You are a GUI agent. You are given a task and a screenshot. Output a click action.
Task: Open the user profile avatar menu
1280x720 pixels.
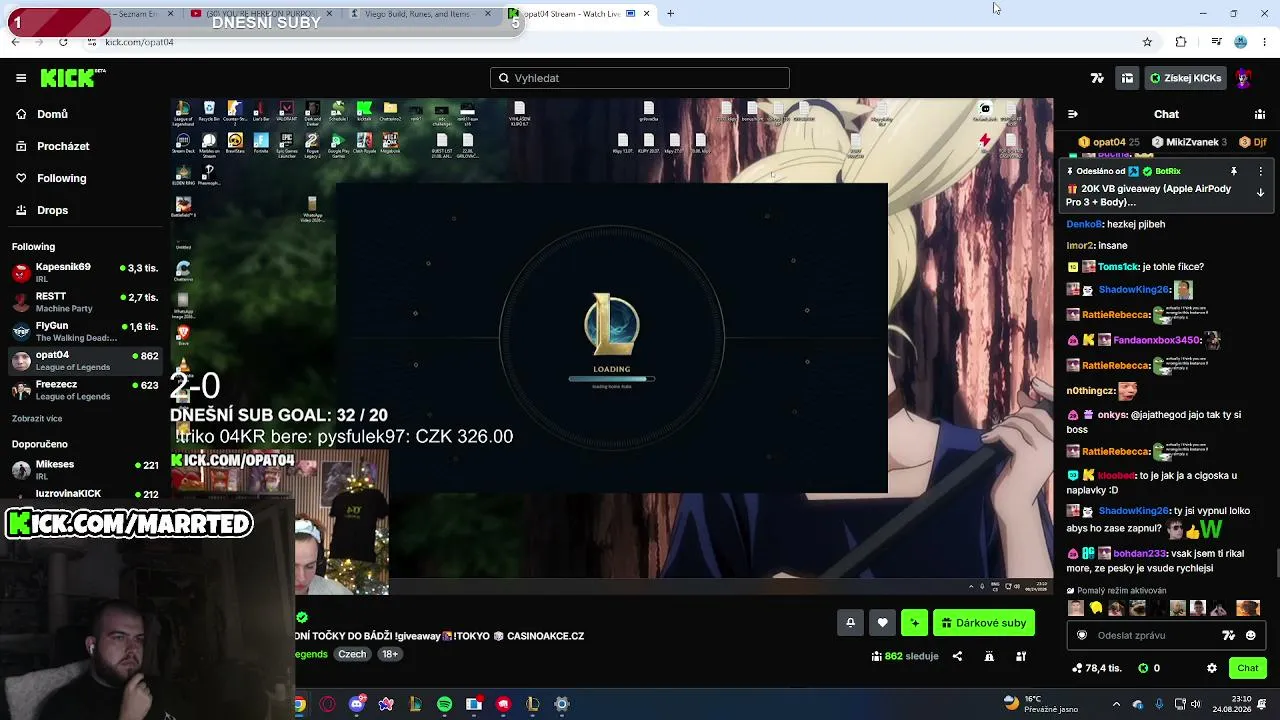pyautogui.click(x=1244, y=78)
